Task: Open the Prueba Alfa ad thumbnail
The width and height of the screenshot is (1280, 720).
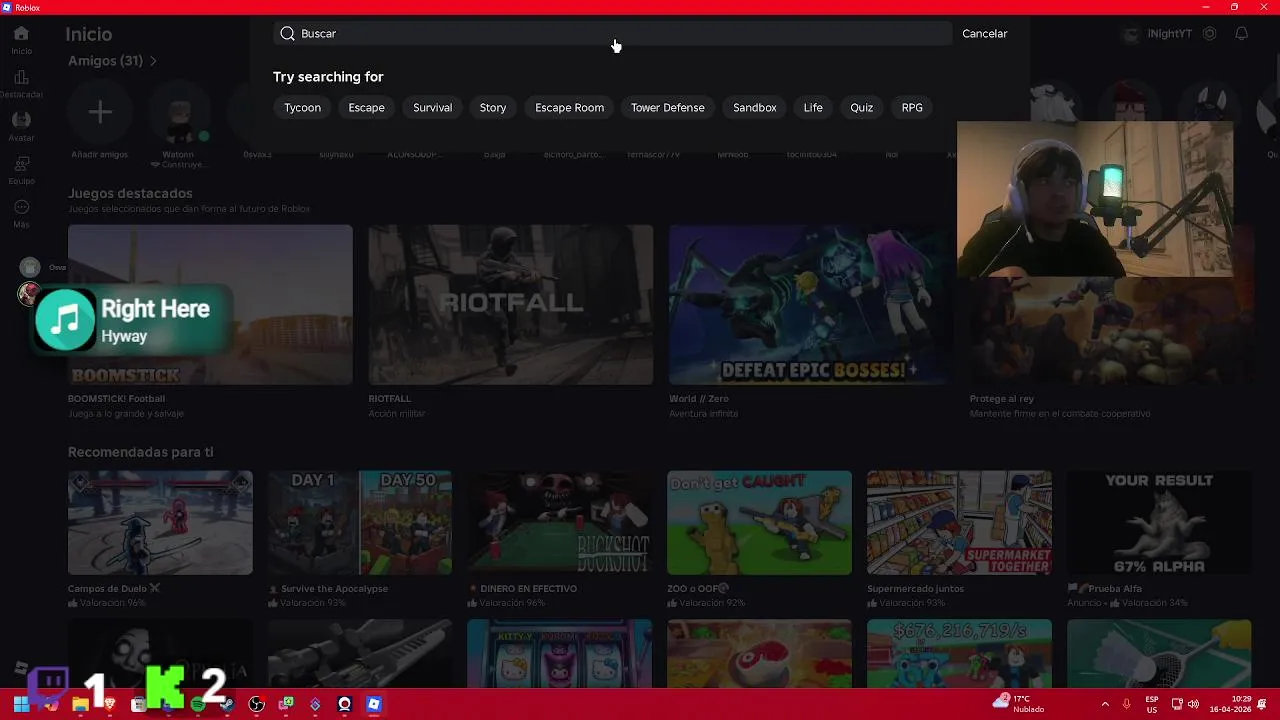Action: click(x=1159, y=523)
